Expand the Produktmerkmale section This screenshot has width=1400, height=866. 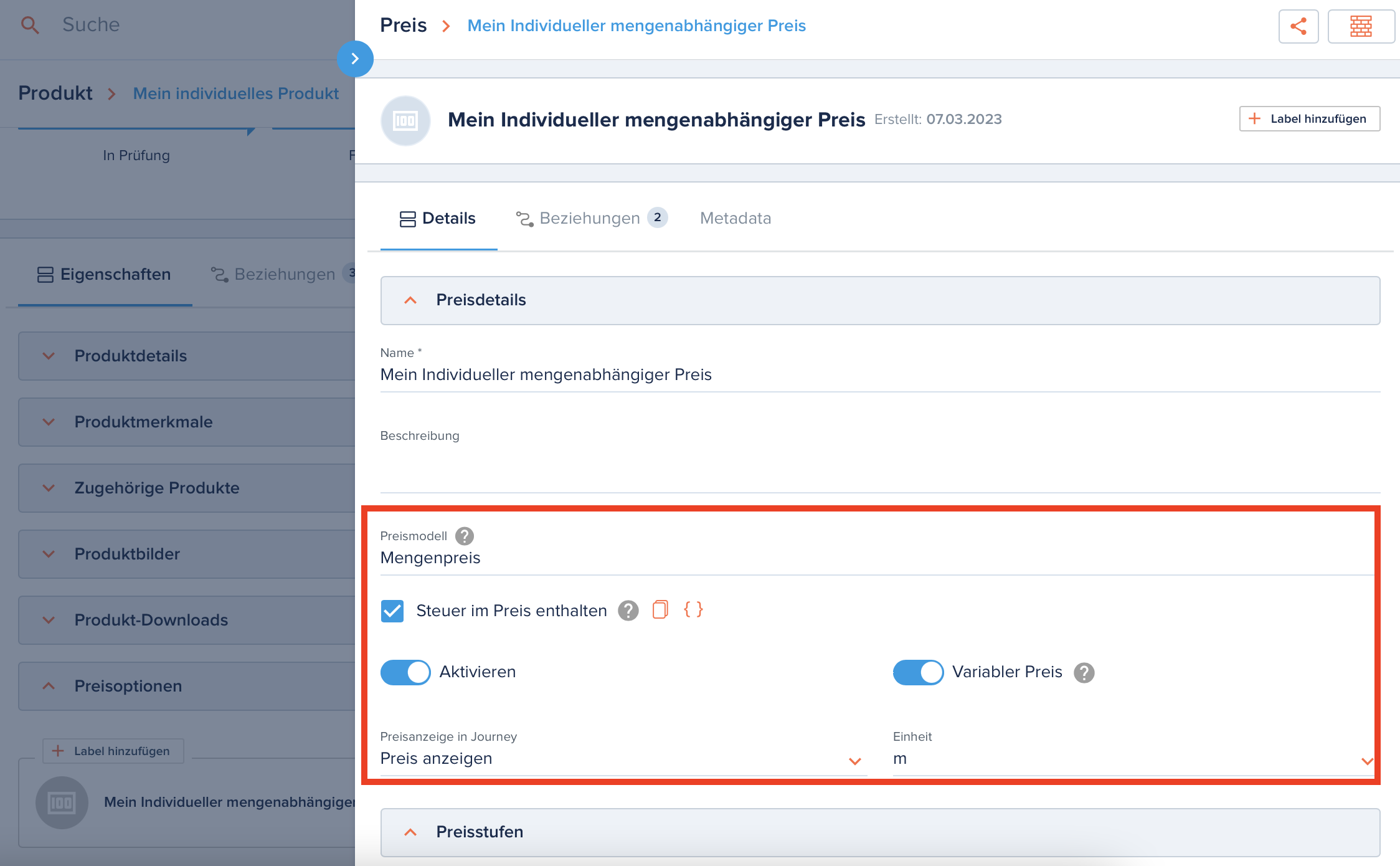click(187, 422)
